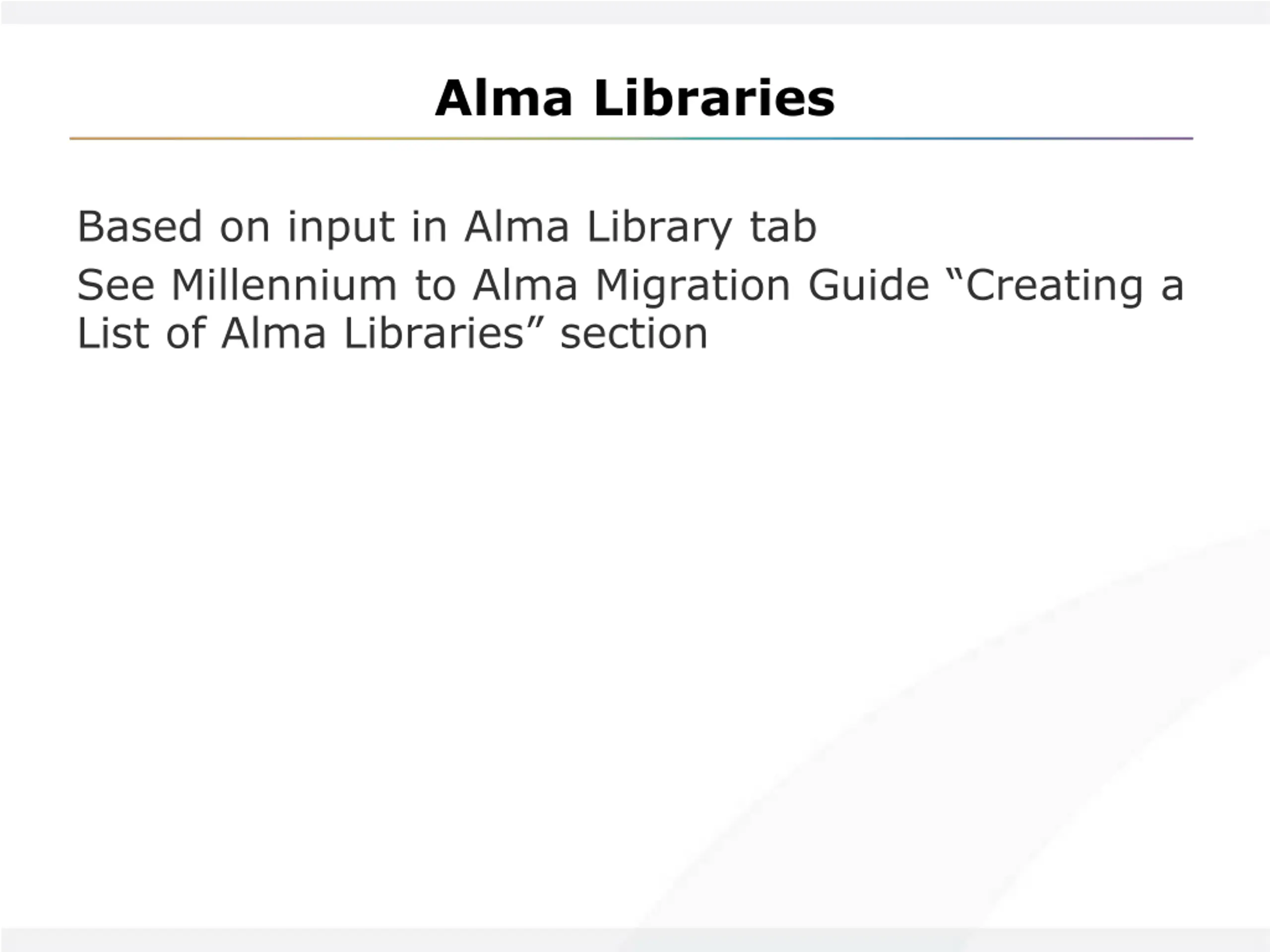Click the word "Libraries" in the title

click(x=714, y=98)
